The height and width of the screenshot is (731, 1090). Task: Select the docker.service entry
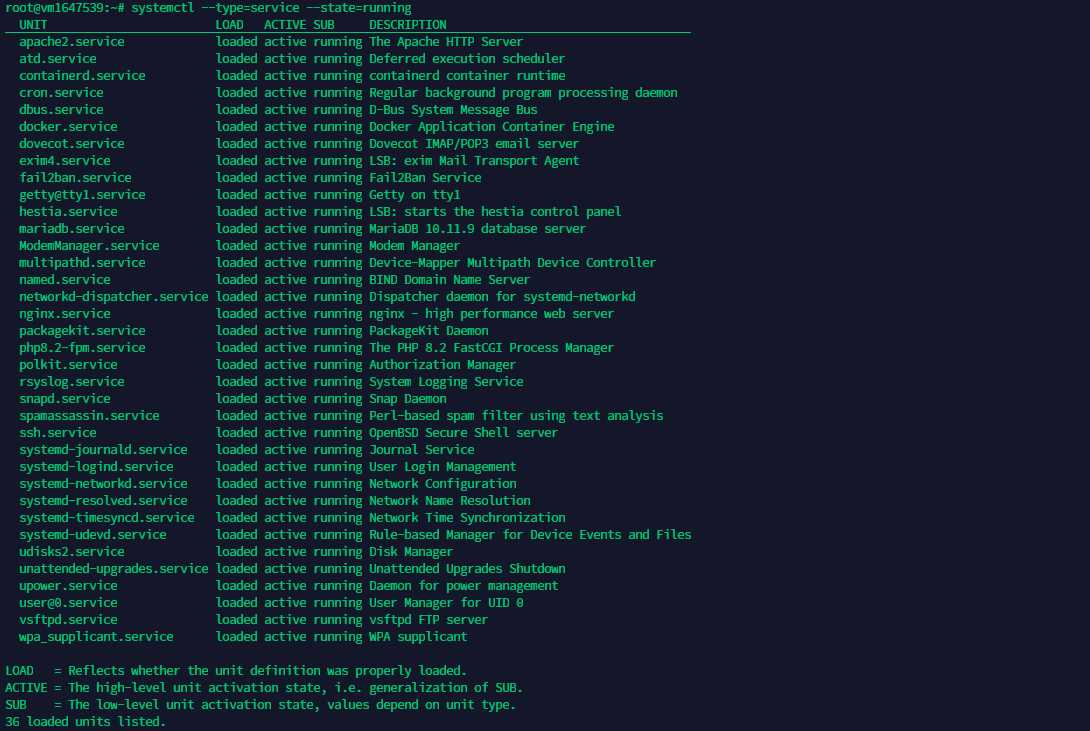pyautogui.click(x=68, y=126)
